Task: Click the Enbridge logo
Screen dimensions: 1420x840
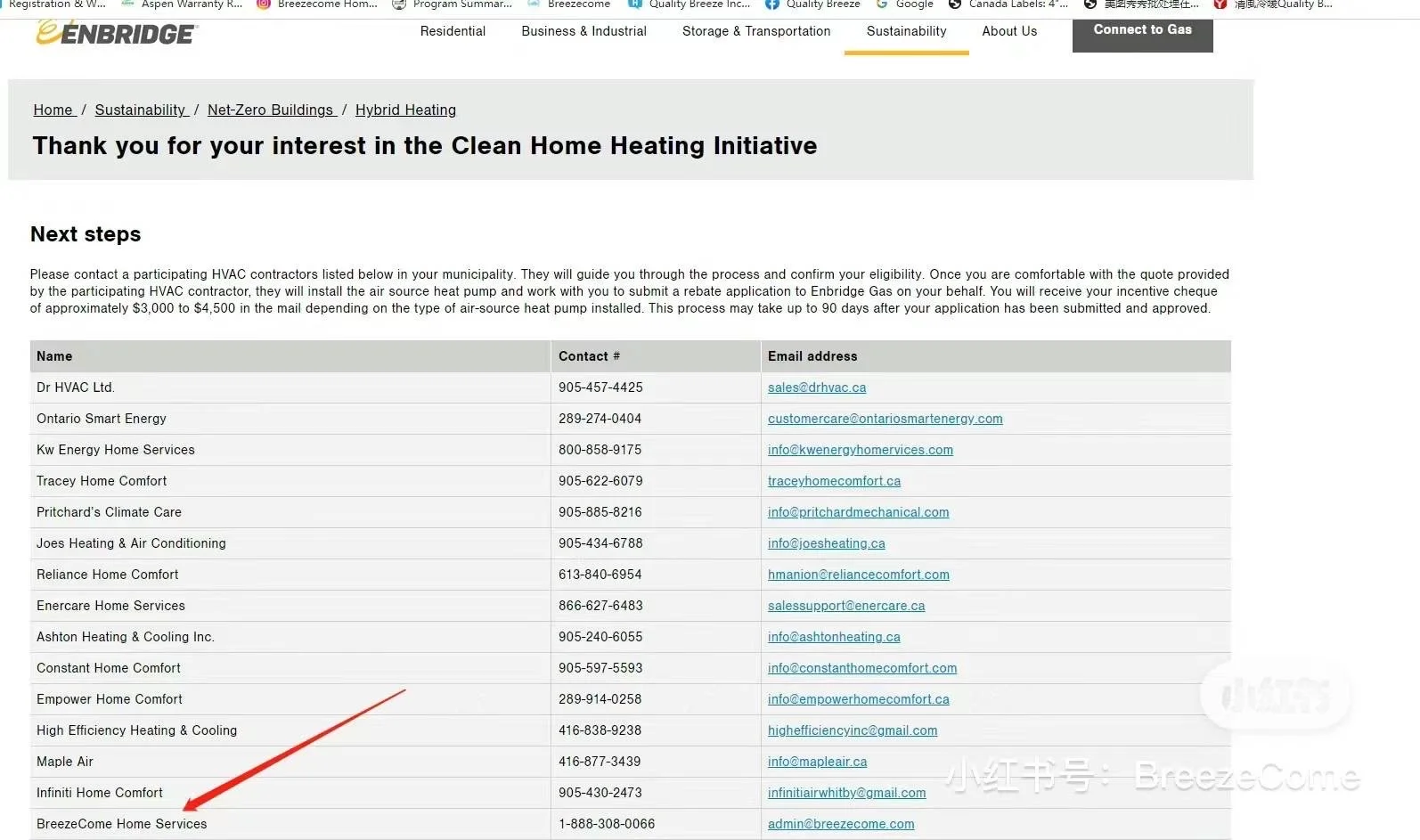Action: click(116, 33)
